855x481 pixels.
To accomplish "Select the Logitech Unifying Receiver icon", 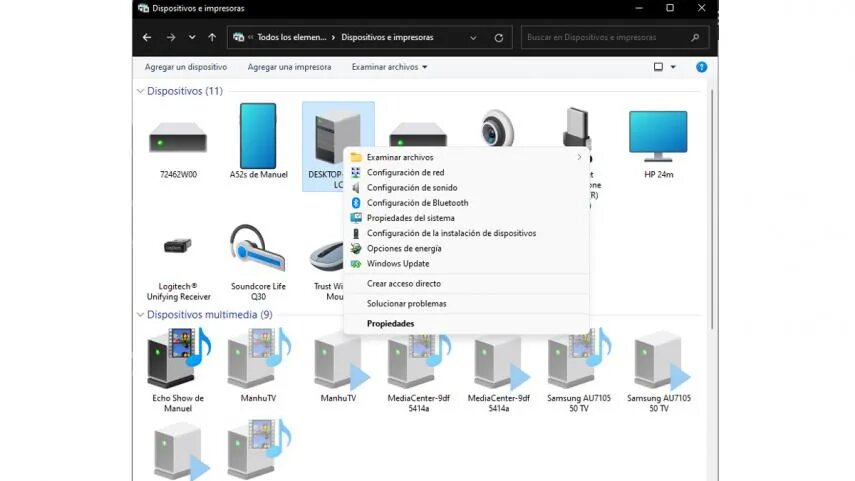I will click(178, 246).
